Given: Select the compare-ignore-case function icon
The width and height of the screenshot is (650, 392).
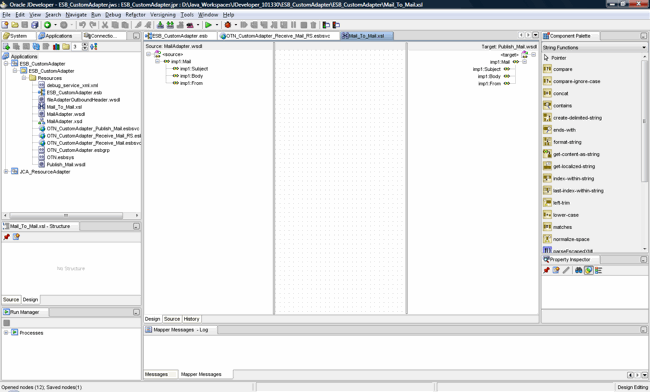Looking at the screenshot, I should point(547,81).
